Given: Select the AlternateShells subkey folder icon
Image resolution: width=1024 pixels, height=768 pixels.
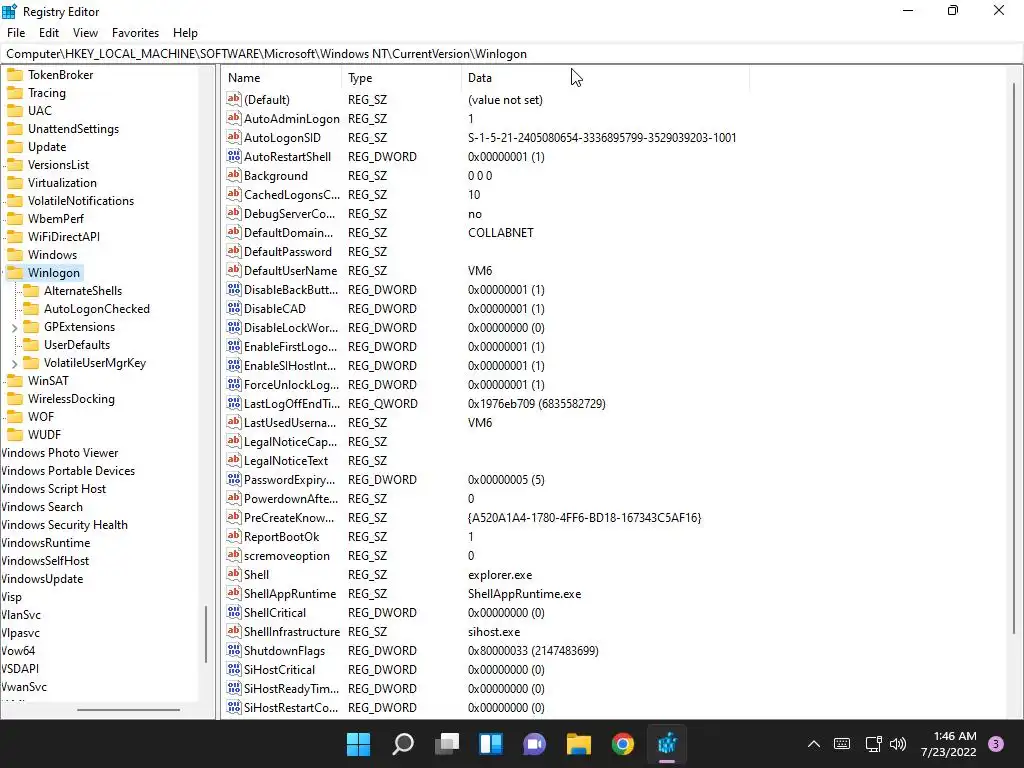Looking at the screenshot, I should click(x=31, y=291).
